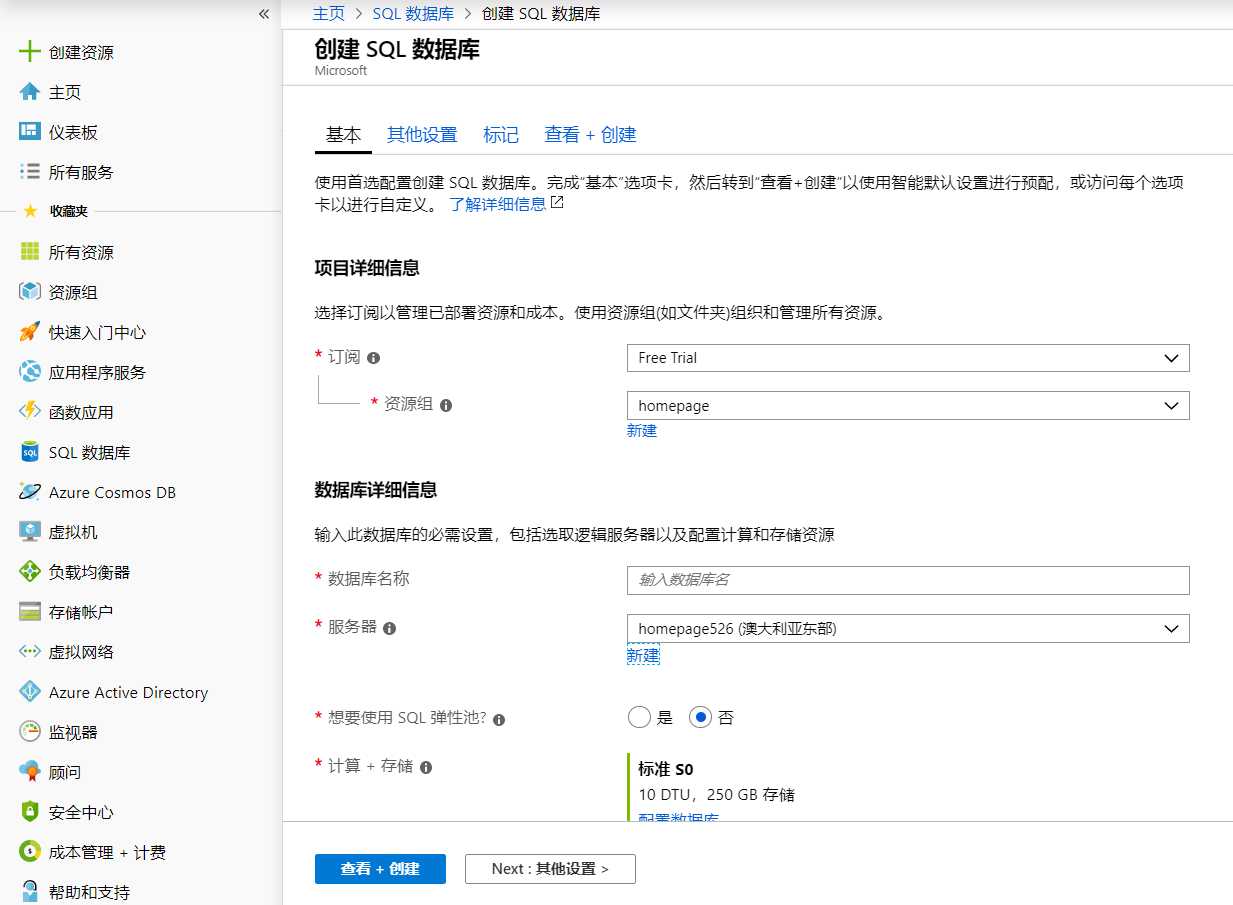Collapse the sidebar with double chevron
This screenshot has height=905, width=1233.
(264, 14)
